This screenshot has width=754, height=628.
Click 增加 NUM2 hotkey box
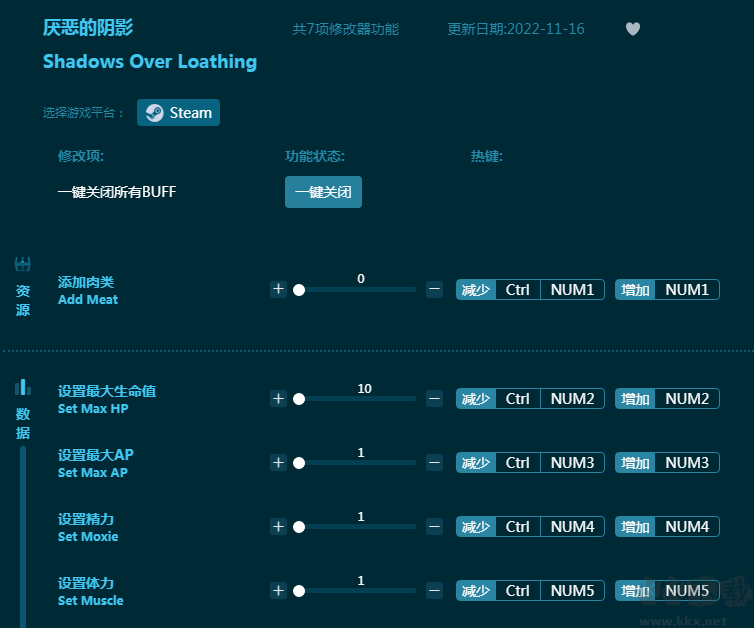(667, 399)
